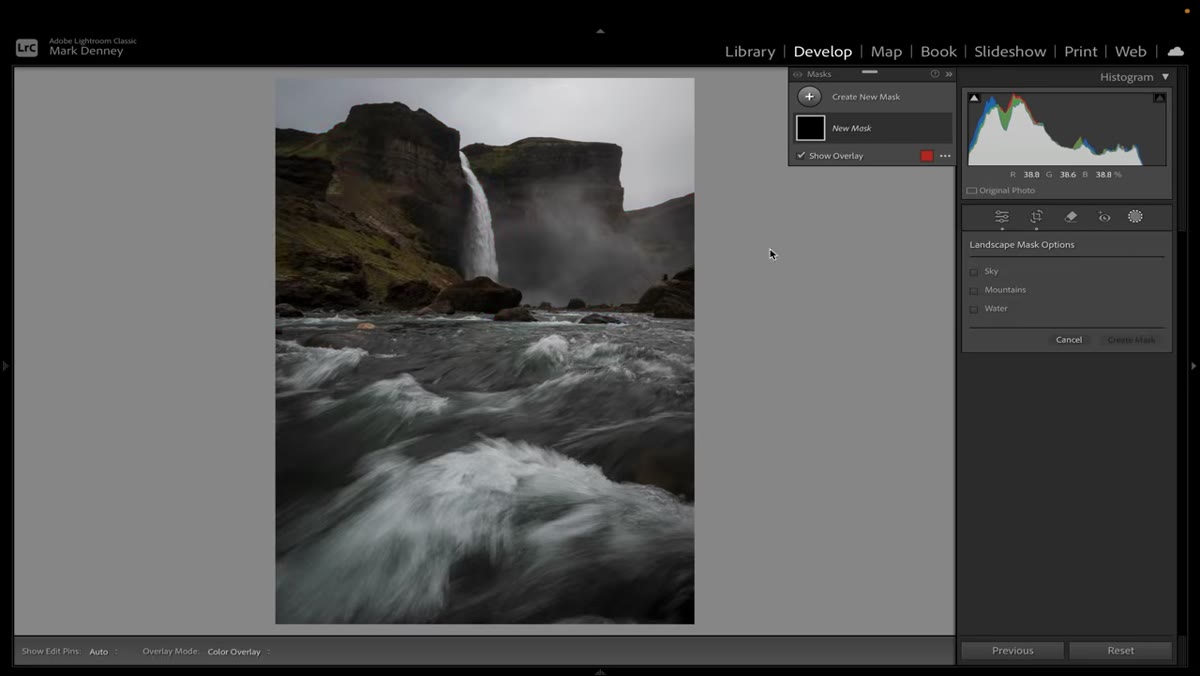
Task: Select the Crop overlay tool icon
Action: (1036, 217)
